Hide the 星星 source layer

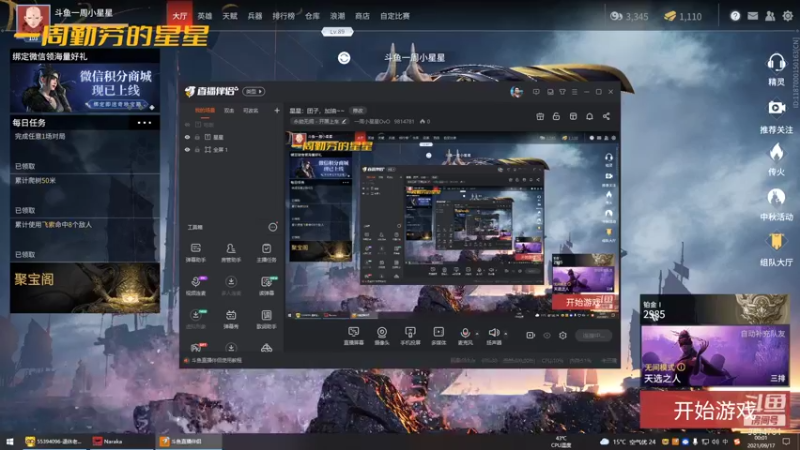point(187,137)
